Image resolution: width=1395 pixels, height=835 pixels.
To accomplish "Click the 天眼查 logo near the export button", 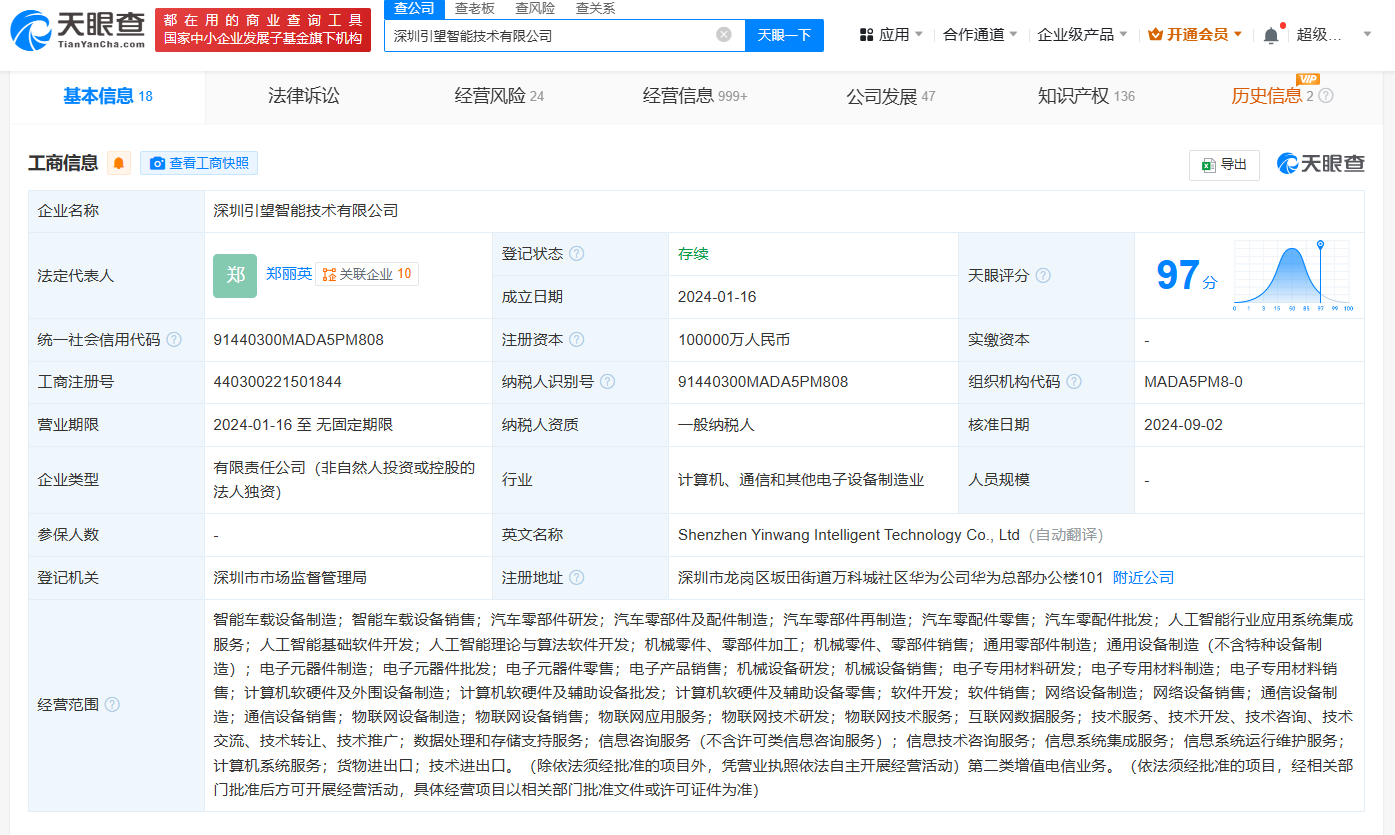I will coord(1320,164).
